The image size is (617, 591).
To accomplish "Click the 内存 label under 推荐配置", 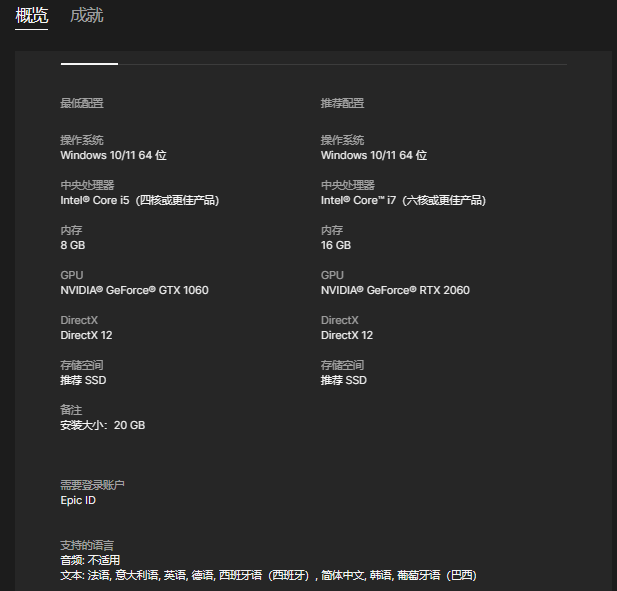I will [332, 230].
